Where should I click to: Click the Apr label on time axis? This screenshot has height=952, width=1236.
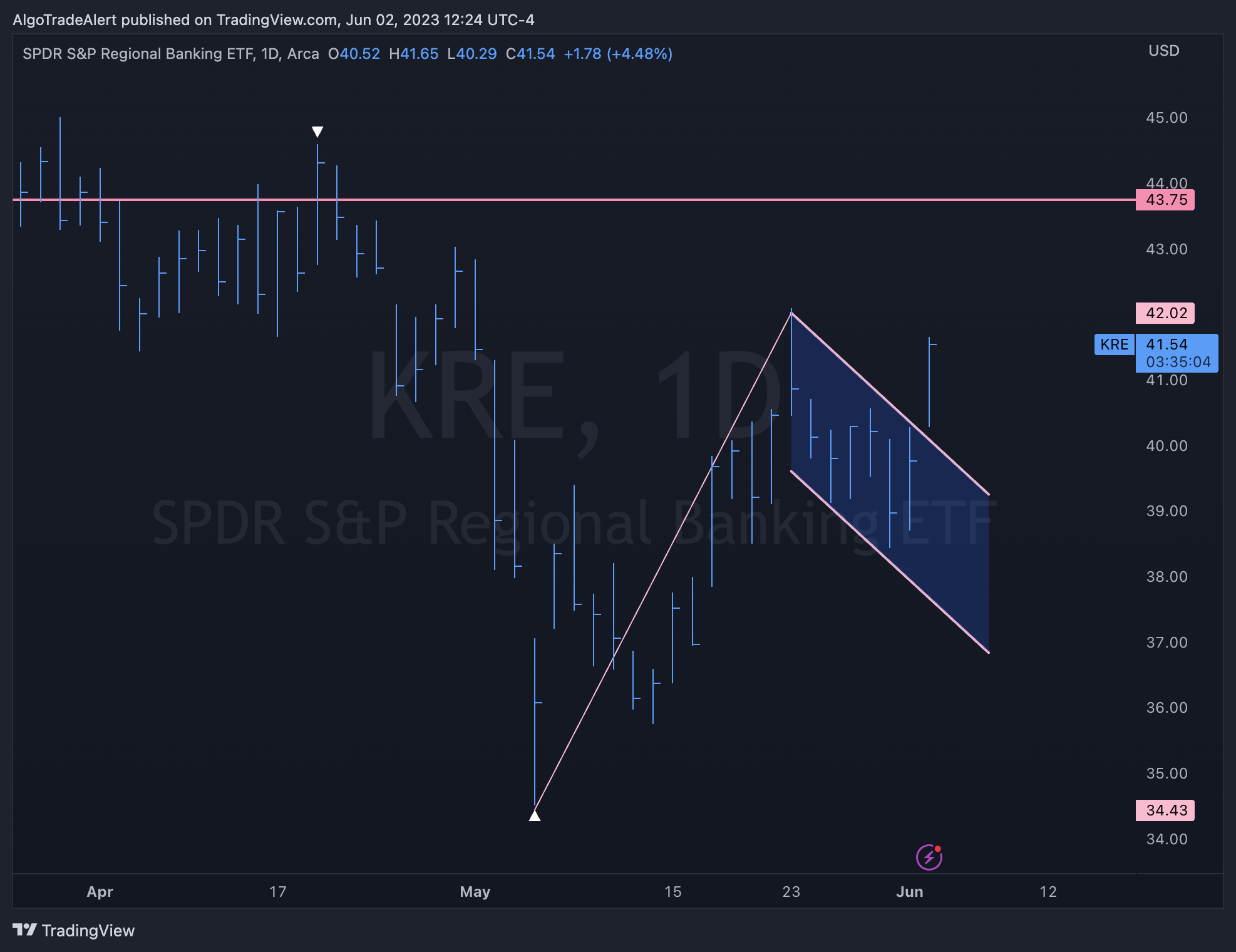click(x=100, y=892)
